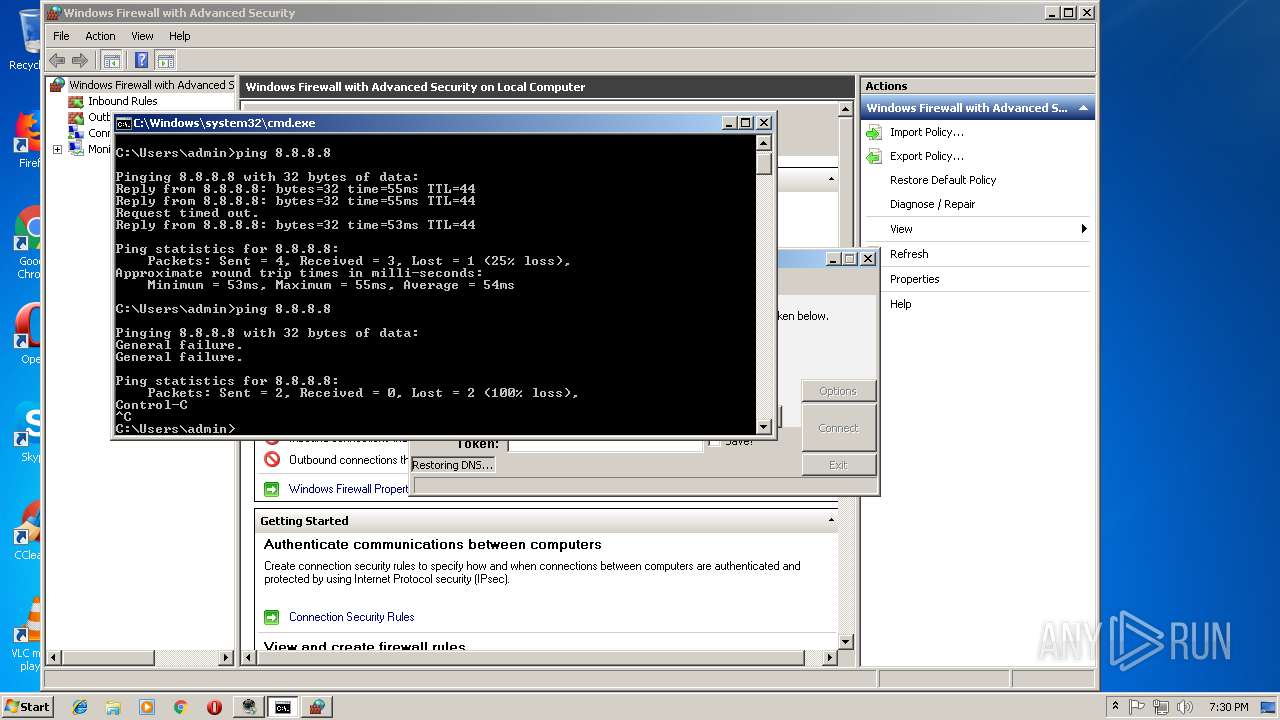Viewport: 1280px width, 720px height.
Task: Expand the Monitoring node in the tree
Action: pos(57,149)
